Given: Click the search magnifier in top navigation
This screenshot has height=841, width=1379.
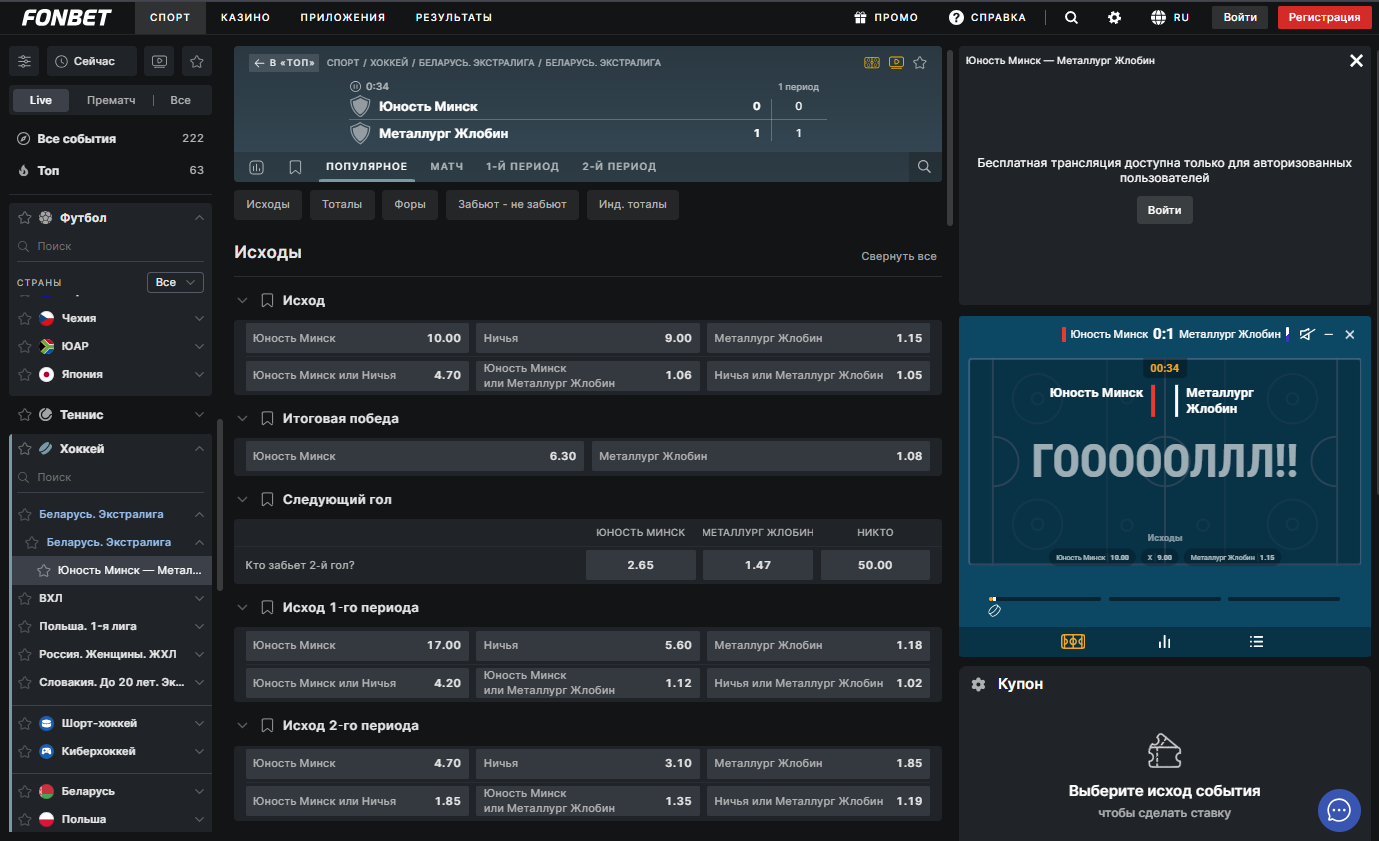Looking at the screenshot, I should click(1071, 17).
